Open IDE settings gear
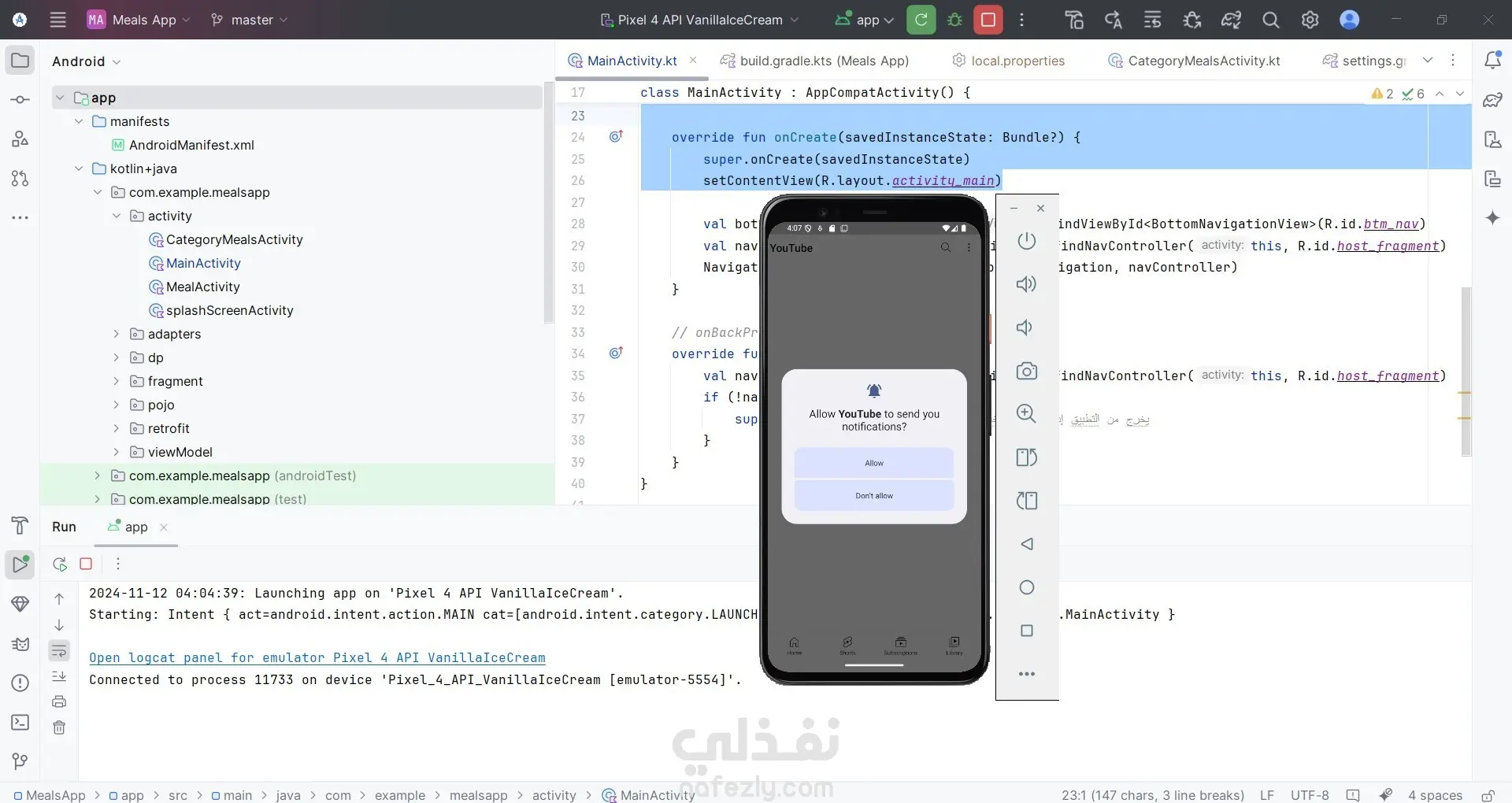The width and height of the screenshot is (1512, 803). (x=1310, y=20)
